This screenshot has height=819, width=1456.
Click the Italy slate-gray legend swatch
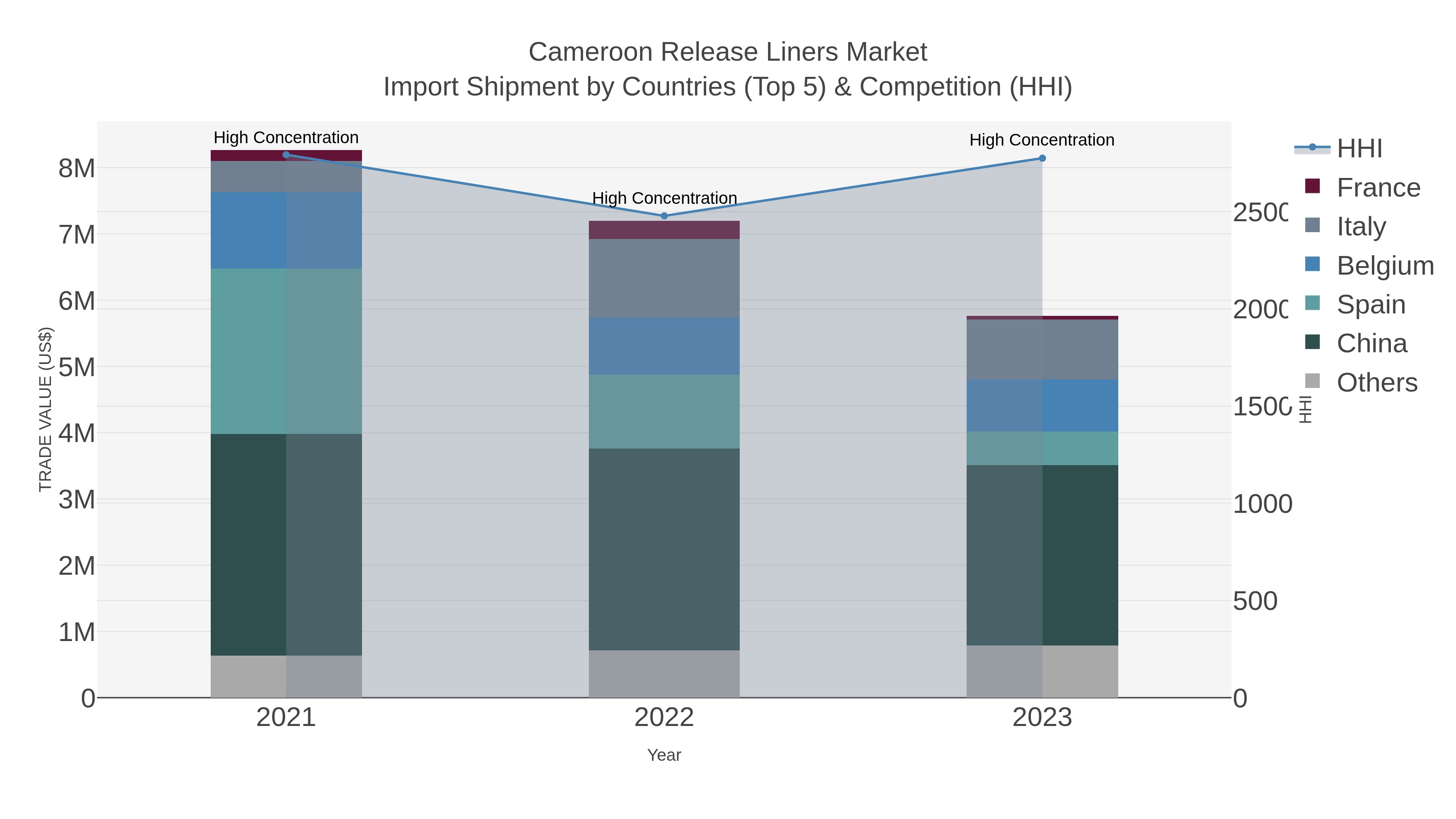(x=1312, y=225)
